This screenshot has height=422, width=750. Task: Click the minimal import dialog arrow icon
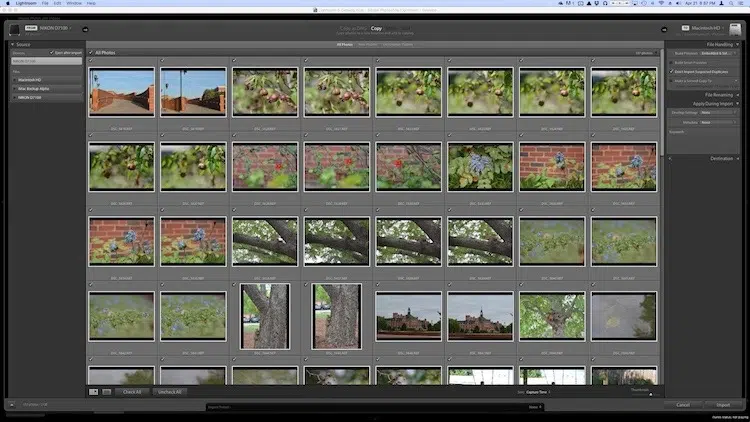(12, 404)
